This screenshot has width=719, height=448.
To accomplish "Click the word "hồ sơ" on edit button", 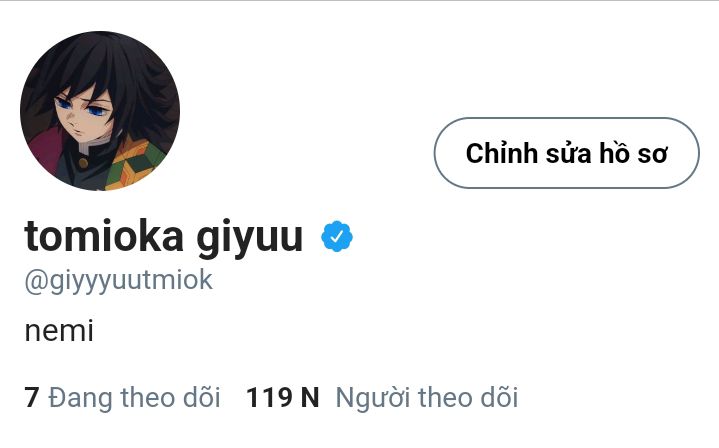I will (x=634, y=153).
